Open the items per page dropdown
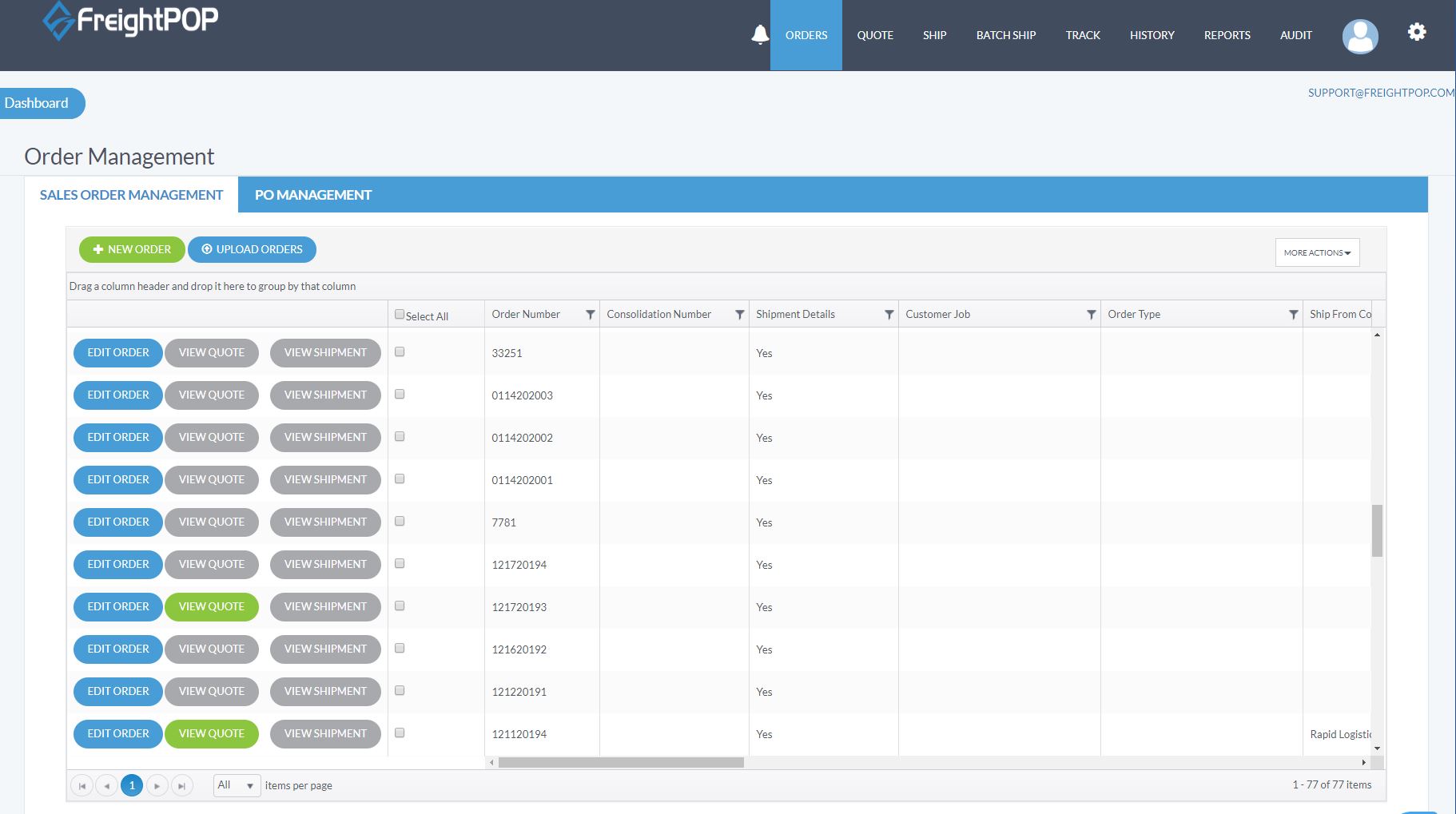 (x=237, y=785)
